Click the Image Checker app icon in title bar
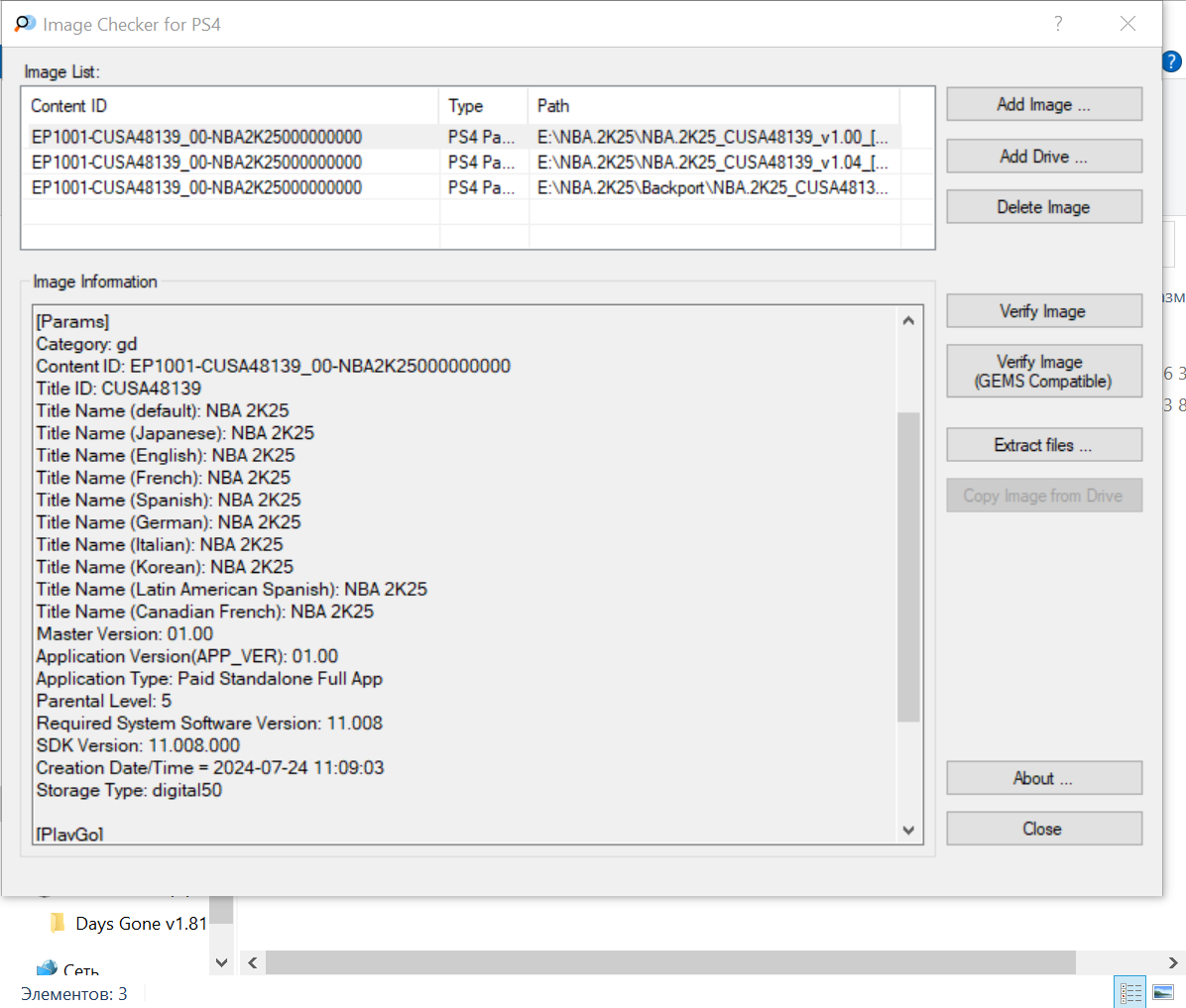The image size is (1186, 1008). click(25, 24)
